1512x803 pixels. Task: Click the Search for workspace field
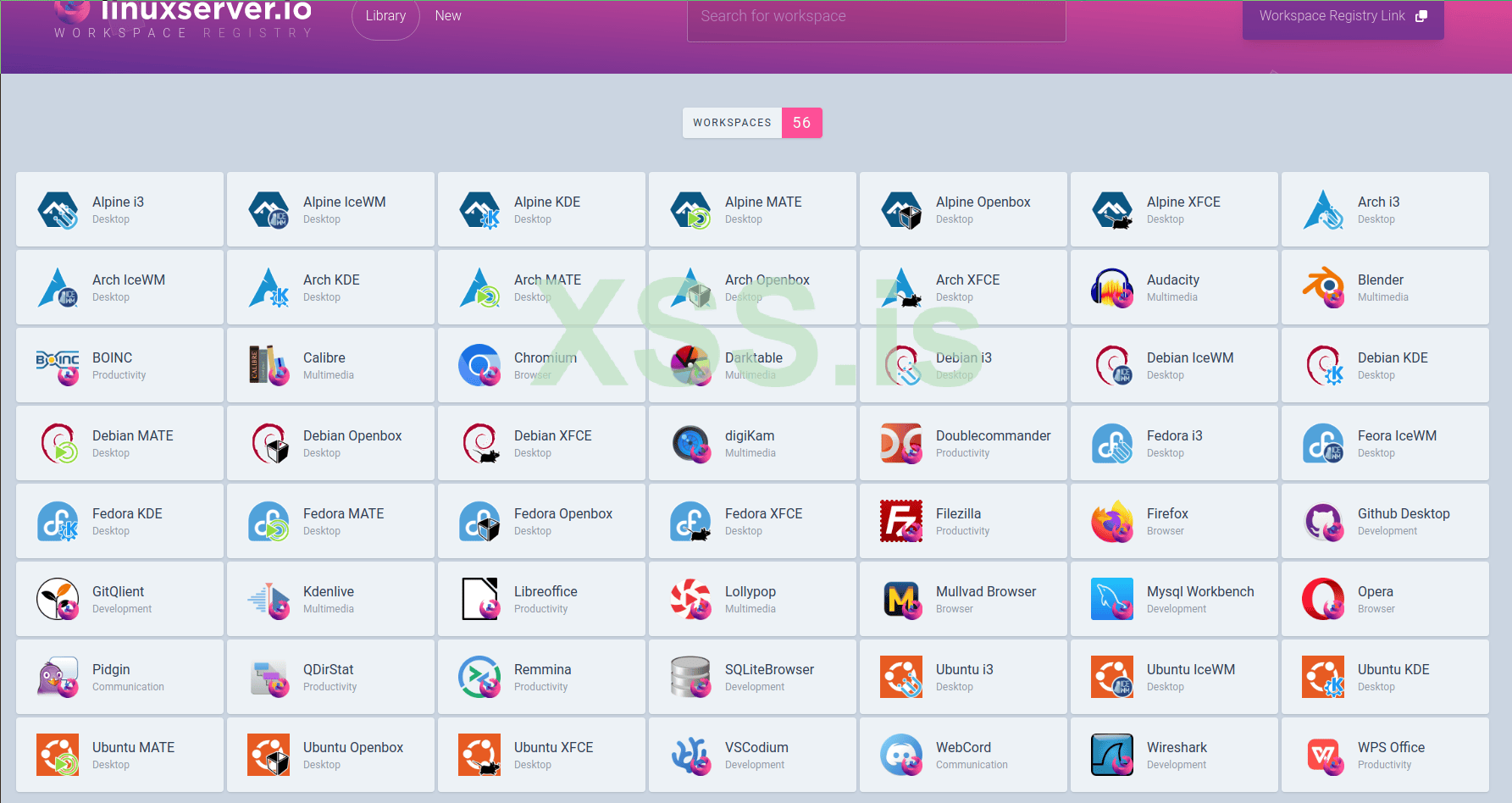coord(876,19)
